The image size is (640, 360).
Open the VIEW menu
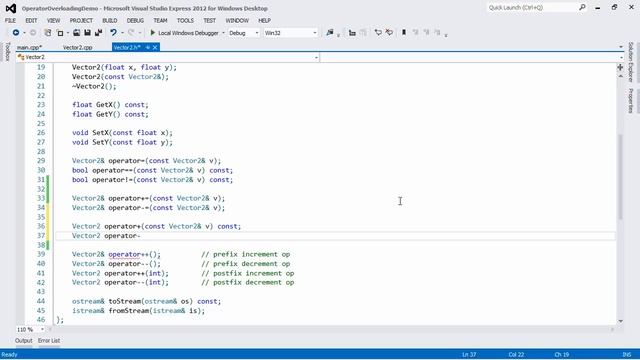pos(53,20)
